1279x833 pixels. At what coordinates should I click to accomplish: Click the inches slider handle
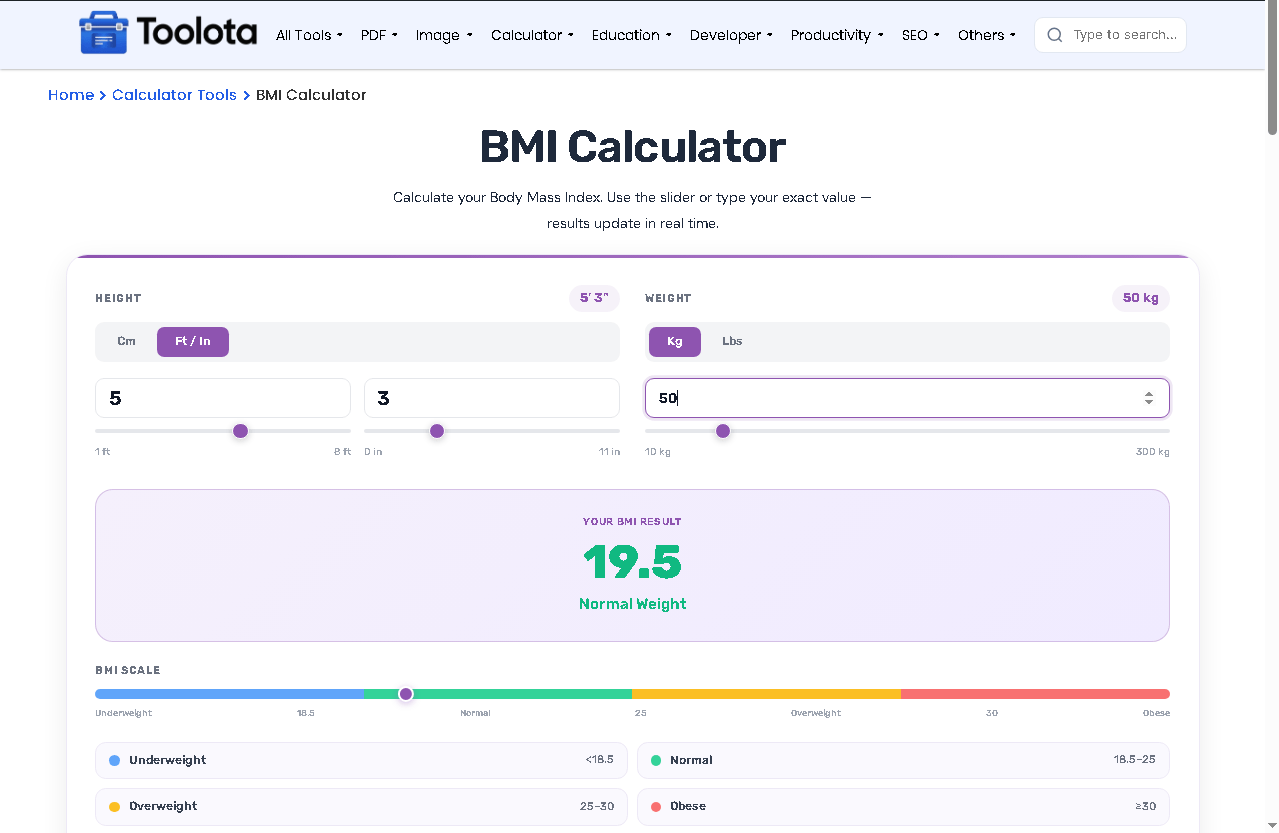tap(437, 431)
